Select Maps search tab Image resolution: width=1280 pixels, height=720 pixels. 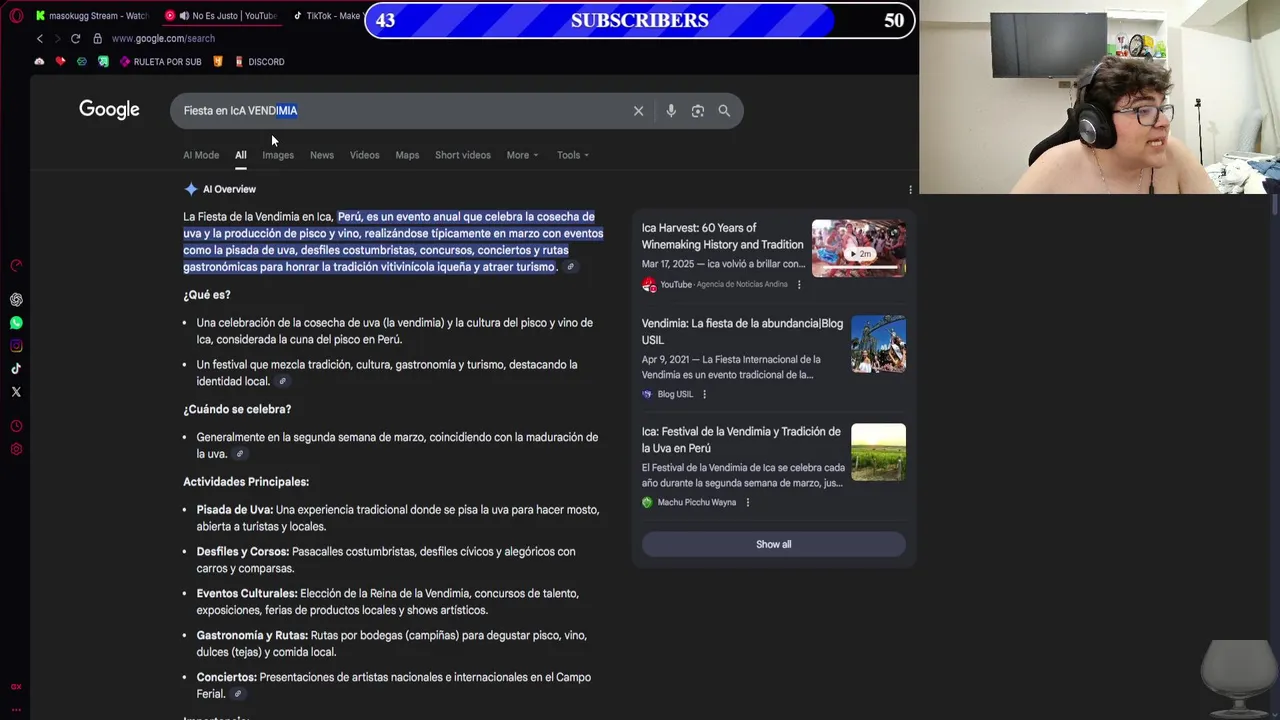click(x=407, y=155)
